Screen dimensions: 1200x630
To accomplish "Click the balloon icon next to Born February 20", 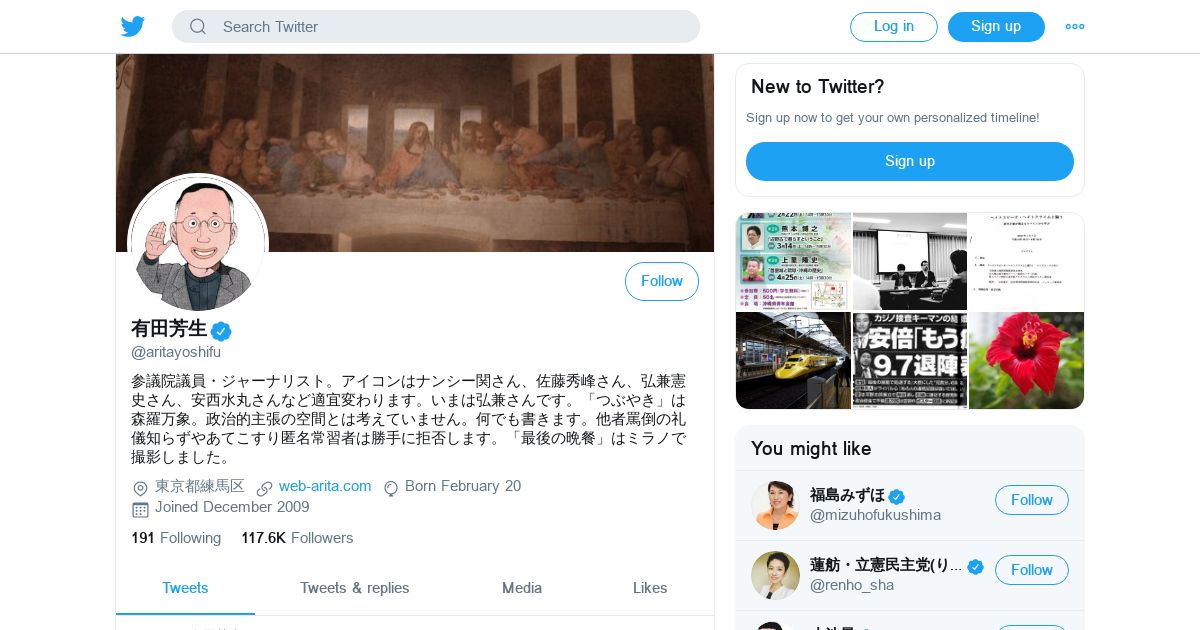I will tap(391, 488).
